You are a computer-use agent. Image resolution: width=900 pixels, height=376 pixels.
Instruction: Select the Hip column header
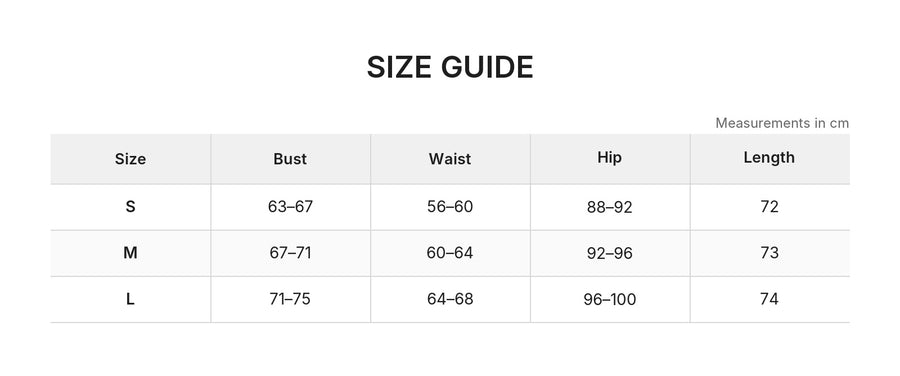(610, 158)
